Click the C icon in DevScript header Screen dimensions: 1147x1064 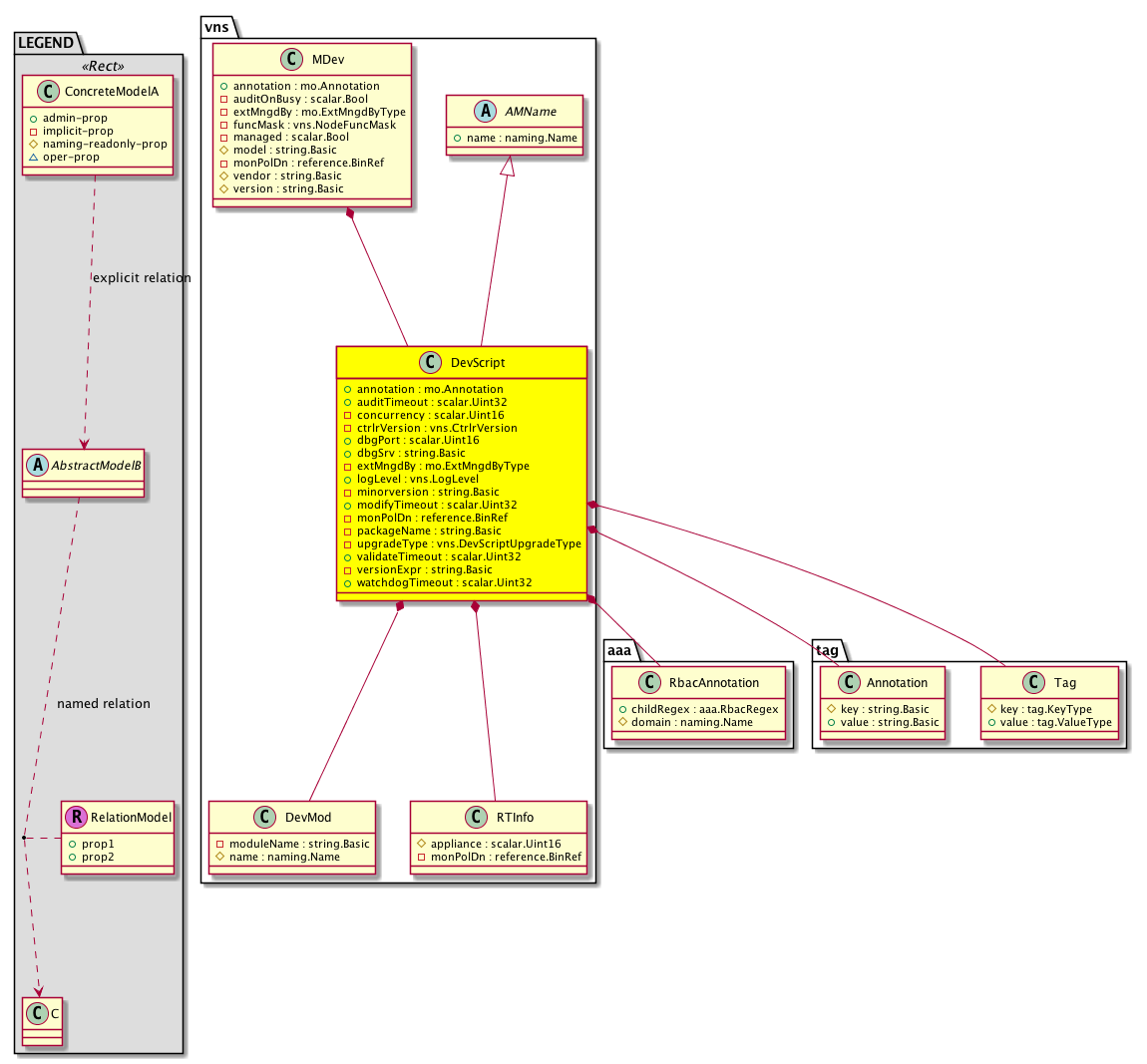coord(430,363)
